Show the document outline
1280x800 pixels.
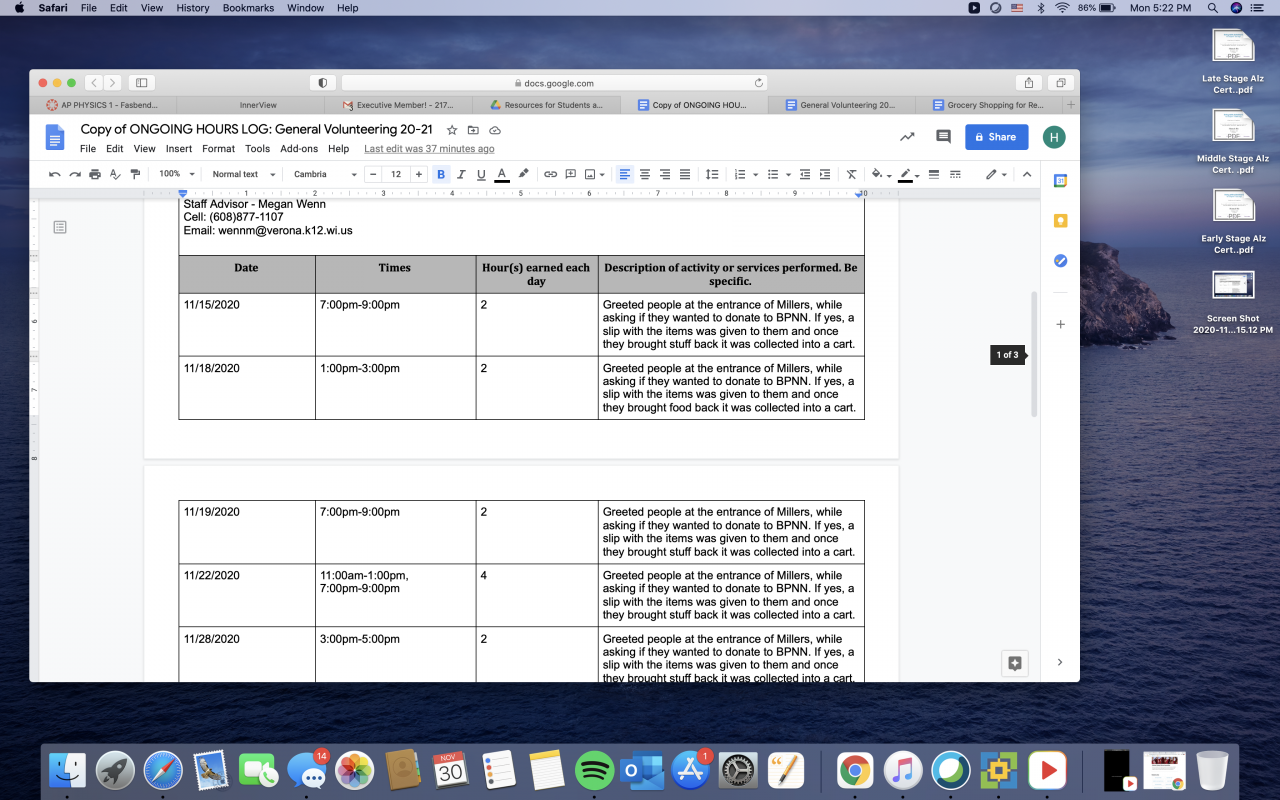click(60, 228)
